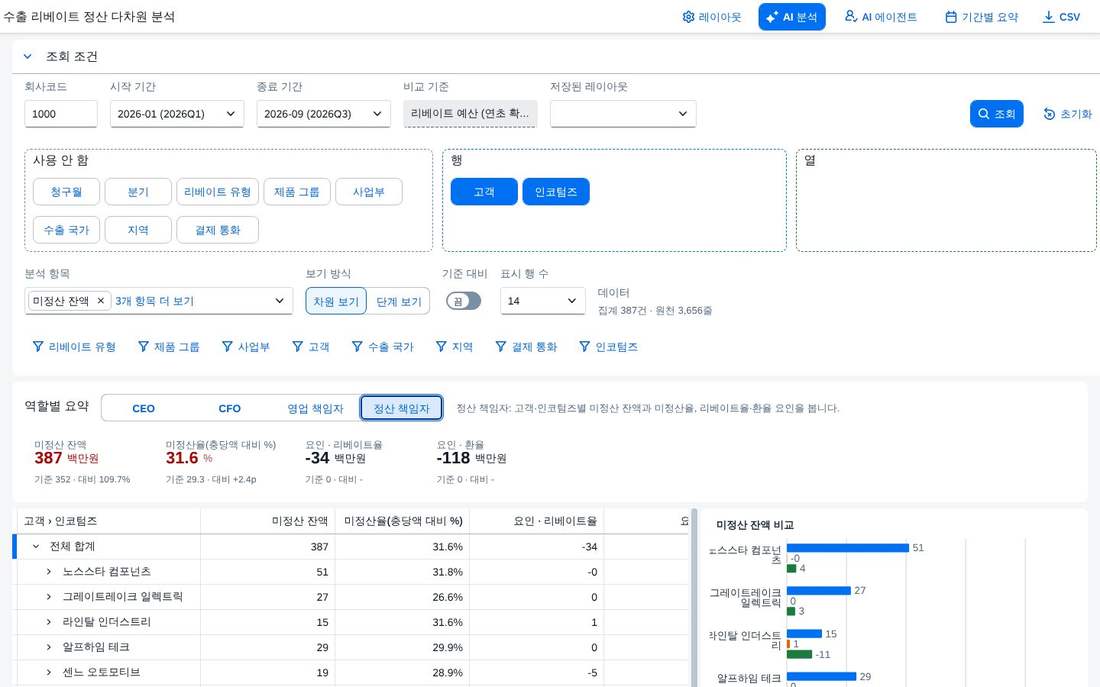Open the 표시 행 수 dropdown
This screenshot has width=1100, height=687.
click(542, 300)
